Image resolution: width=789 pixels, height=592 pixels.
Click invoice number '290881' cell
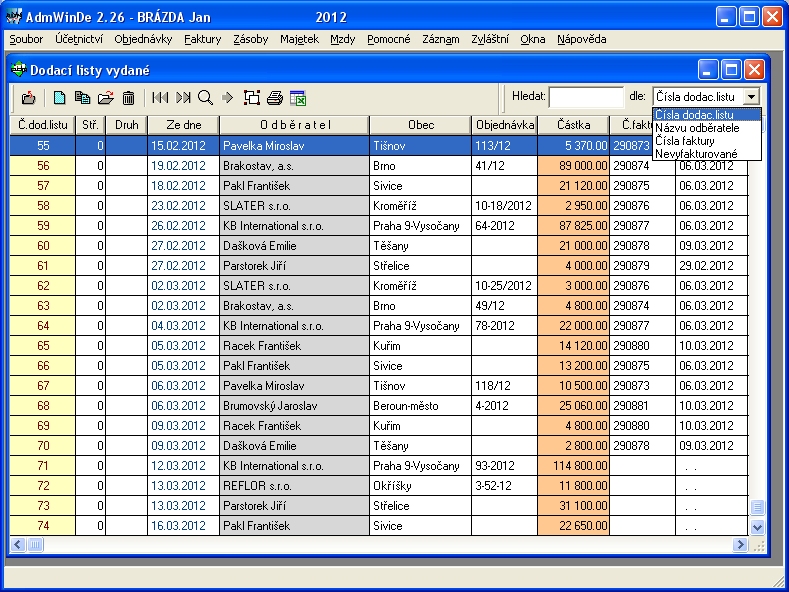click(642, 406)
